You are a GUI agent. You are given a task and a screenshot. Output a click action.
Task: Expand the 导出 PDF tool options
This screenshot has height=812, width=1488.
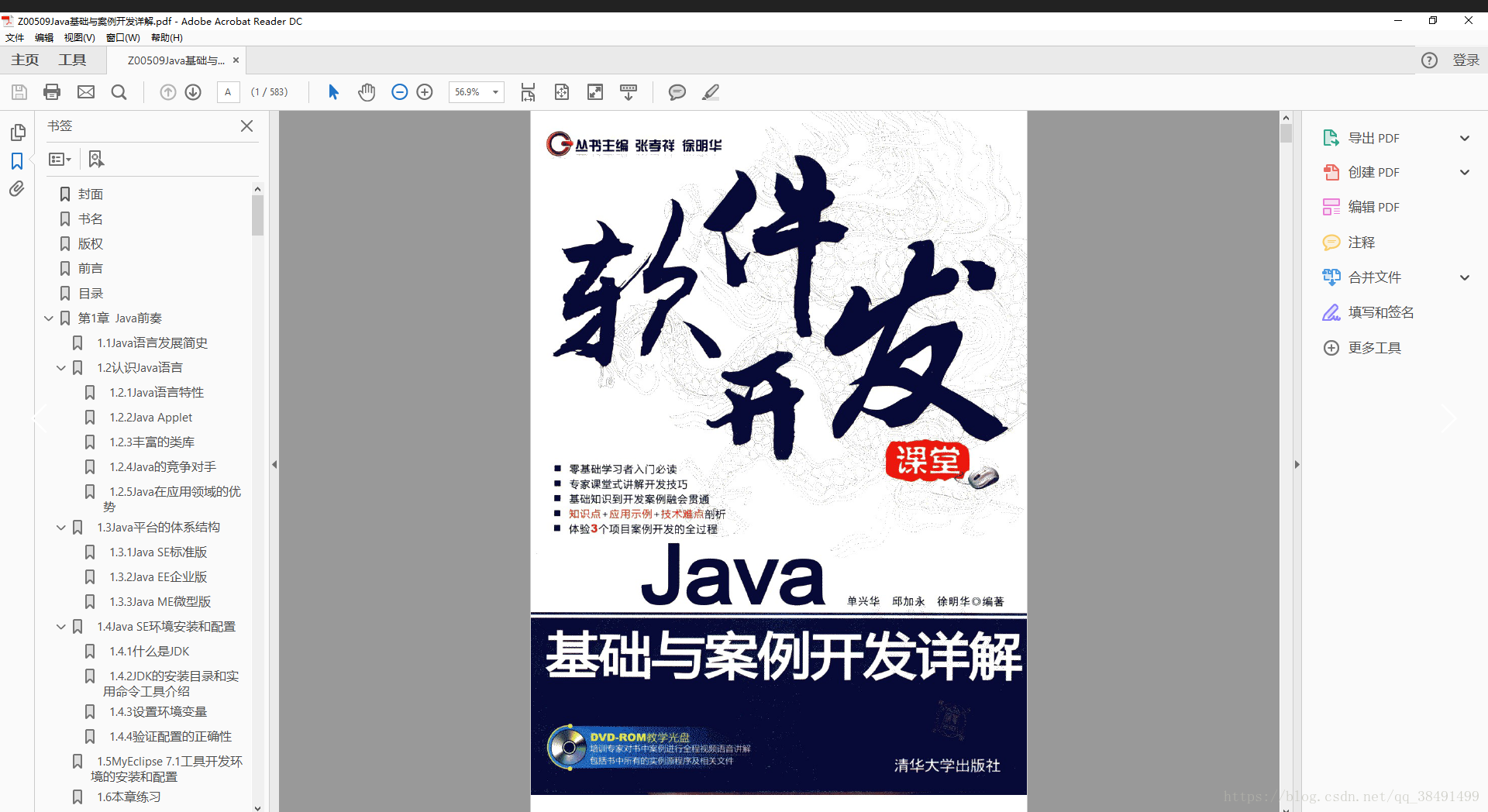[x=1465, y=138]
